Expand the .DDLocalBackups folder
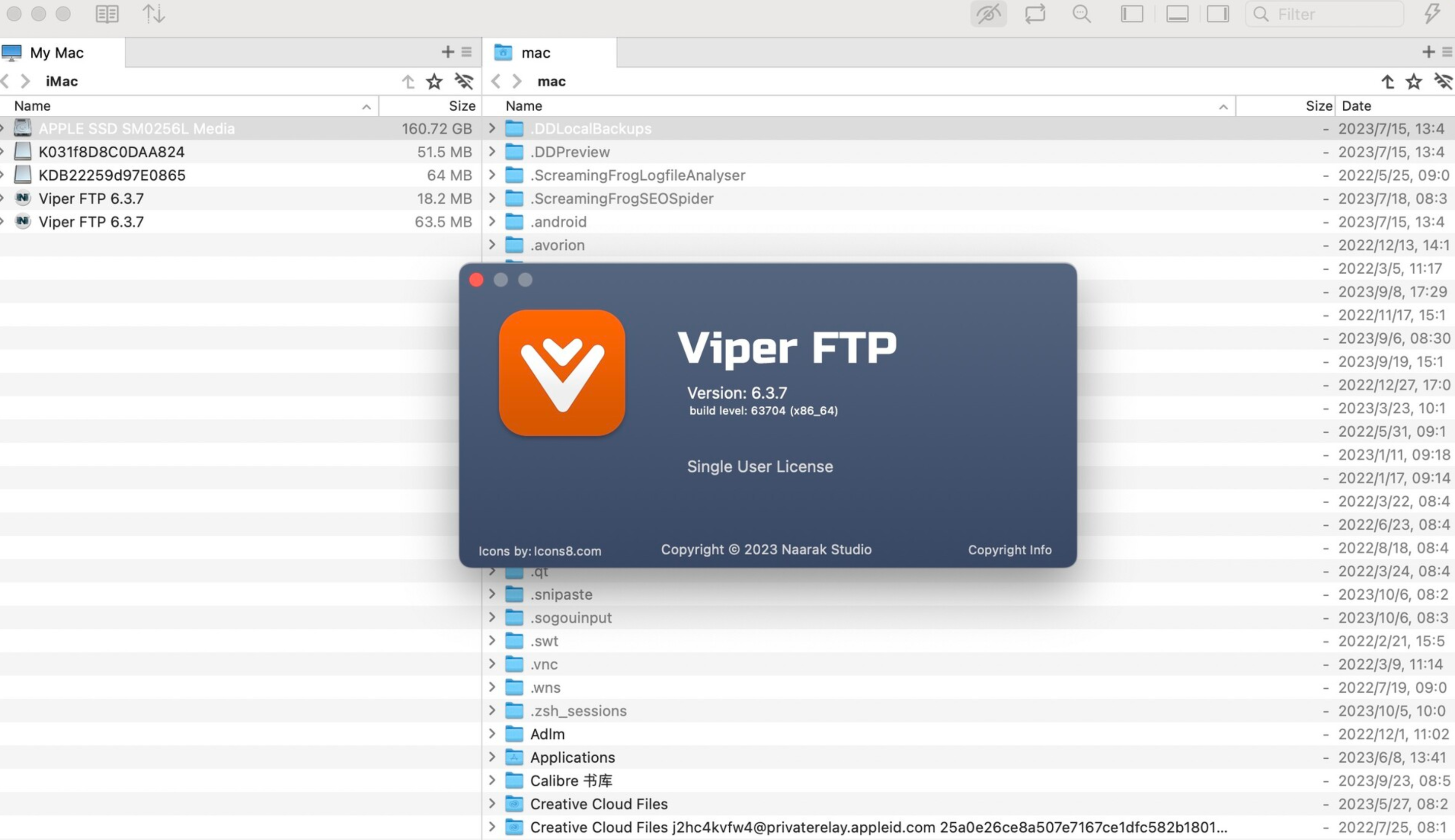 tap(492, 128)
